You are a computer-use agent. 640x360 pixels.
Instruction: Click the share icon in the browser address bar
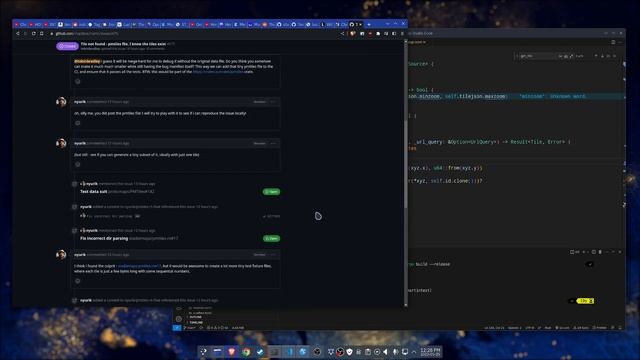(342, 33)
